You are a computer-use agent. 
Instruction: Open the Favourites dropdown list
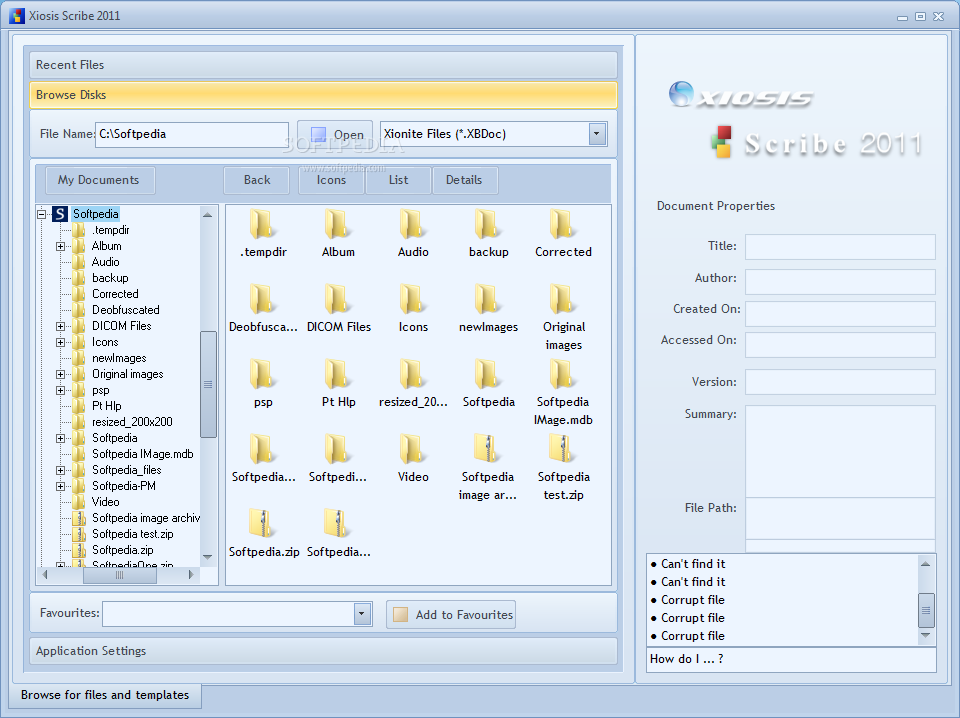(x=362, y=613)
